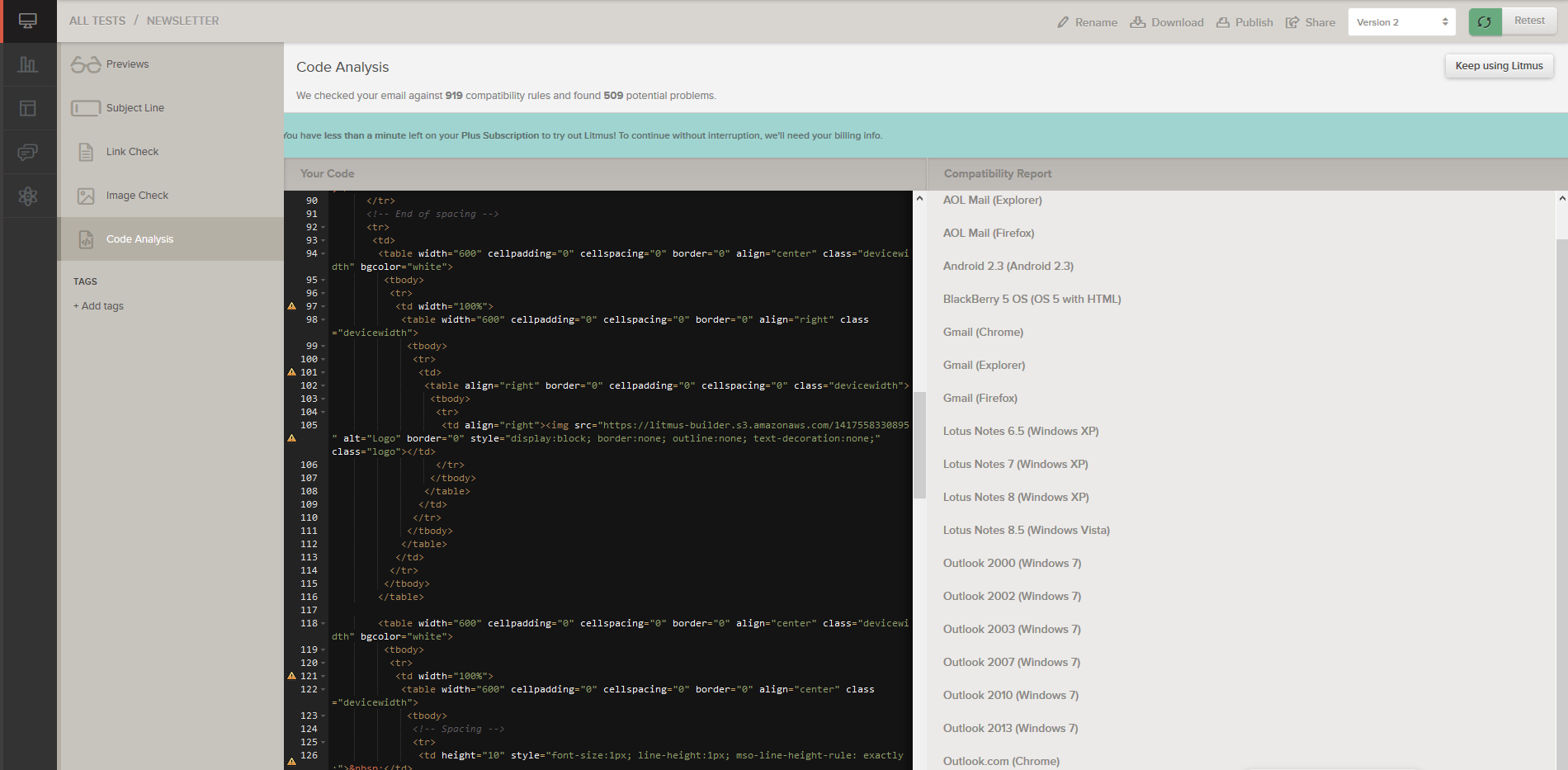Select AOL Mail (Explorer) report
Screen dimensions: 1568x770
(993, 201)
